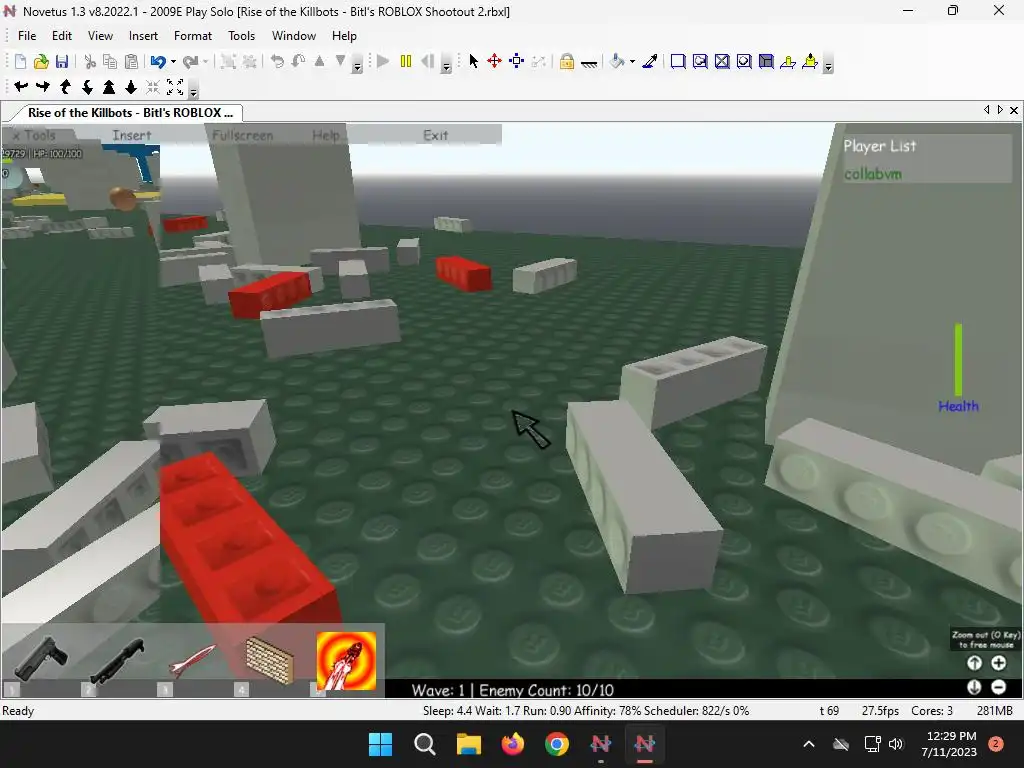Image resolution: width=1024 pixels, height=768 pixels.
Task: Cut selection with the scissors icon
Action: tap(90, 61)
